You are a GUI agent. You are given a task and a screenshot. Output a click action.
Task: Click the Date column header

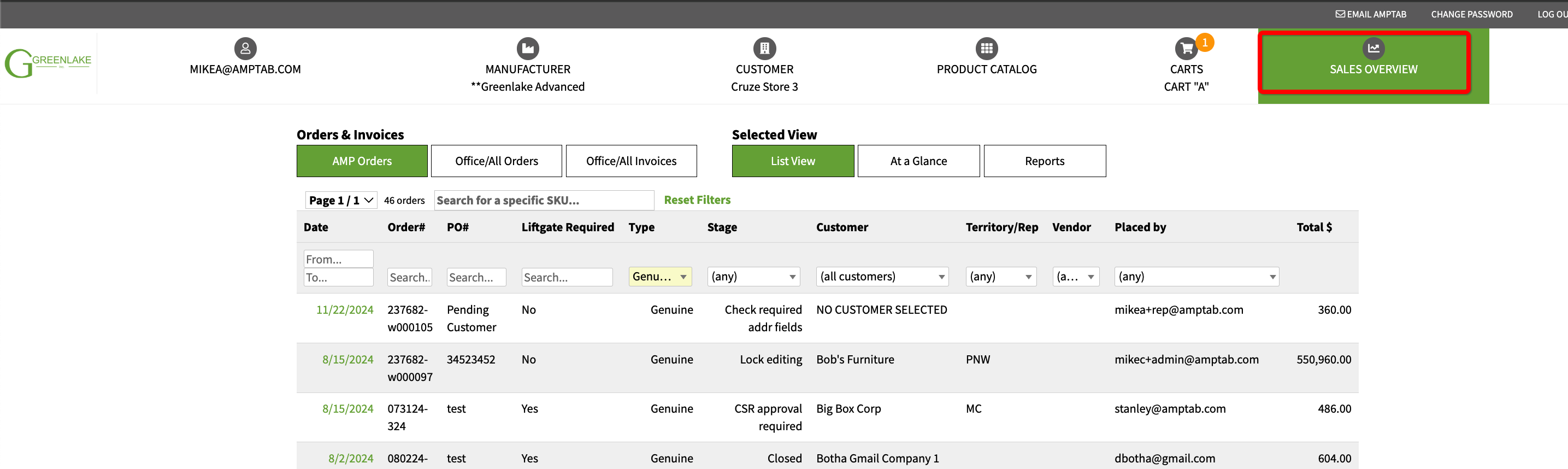[316, 227]
